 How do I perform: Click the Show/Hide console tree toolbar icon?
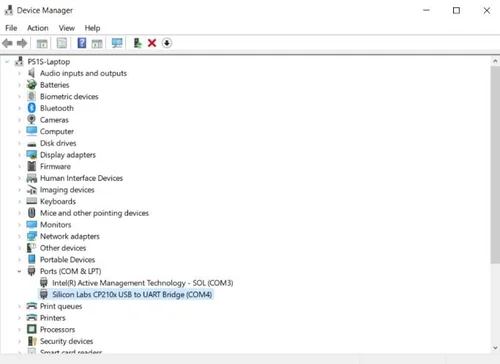point(42,43)
